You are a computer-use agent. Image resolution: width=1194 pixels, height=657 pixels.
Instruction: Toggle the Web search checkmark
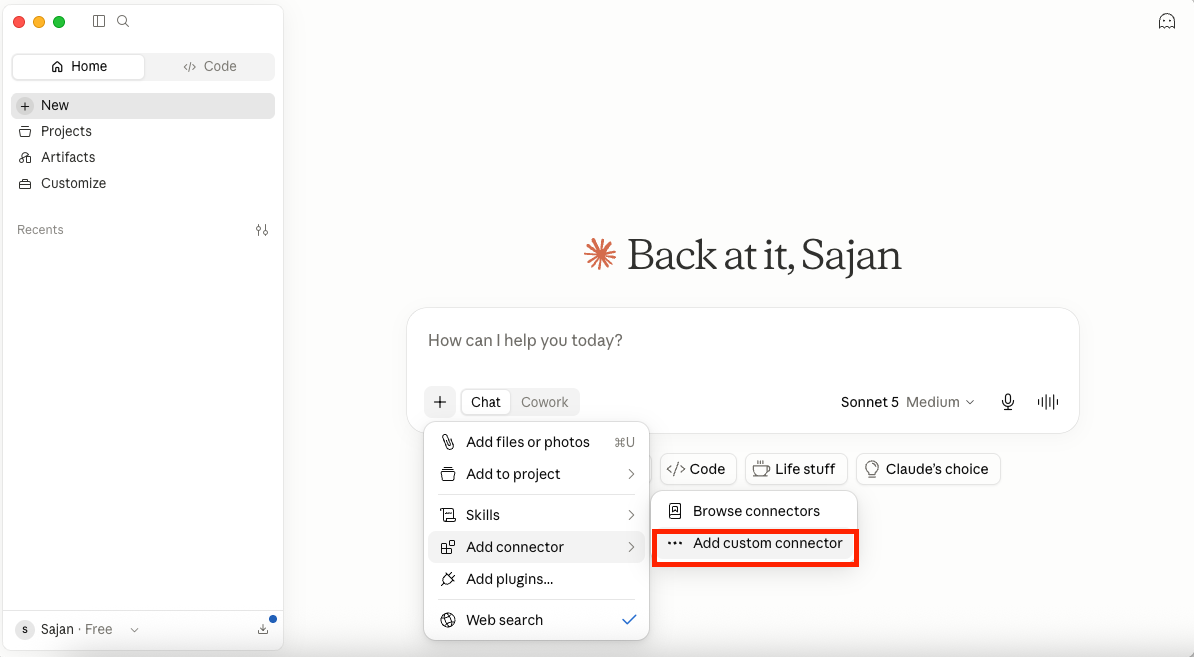click(x=629, y=620)
